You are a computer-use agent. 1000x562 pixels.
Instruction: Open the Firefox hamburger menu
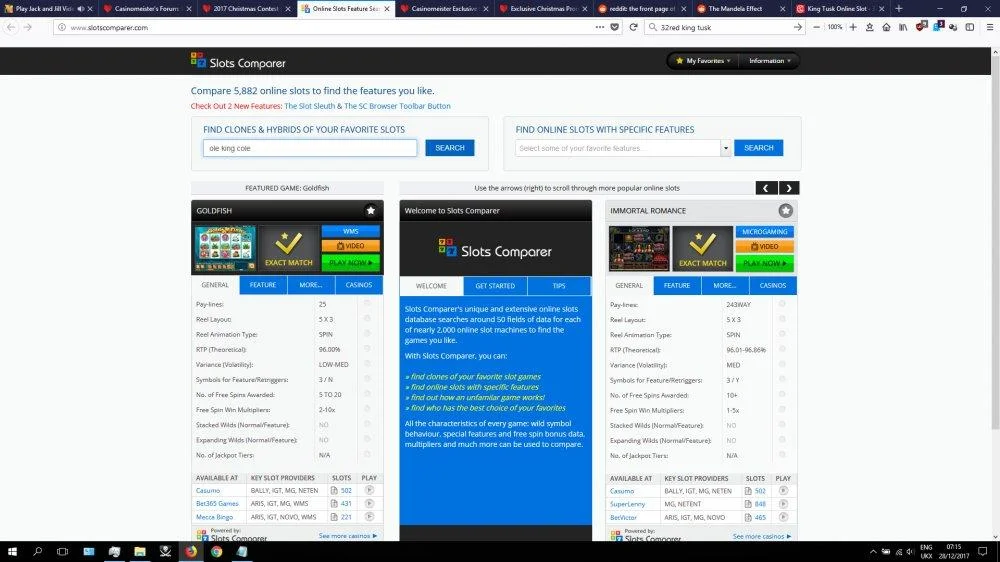[x=989, y=27]
